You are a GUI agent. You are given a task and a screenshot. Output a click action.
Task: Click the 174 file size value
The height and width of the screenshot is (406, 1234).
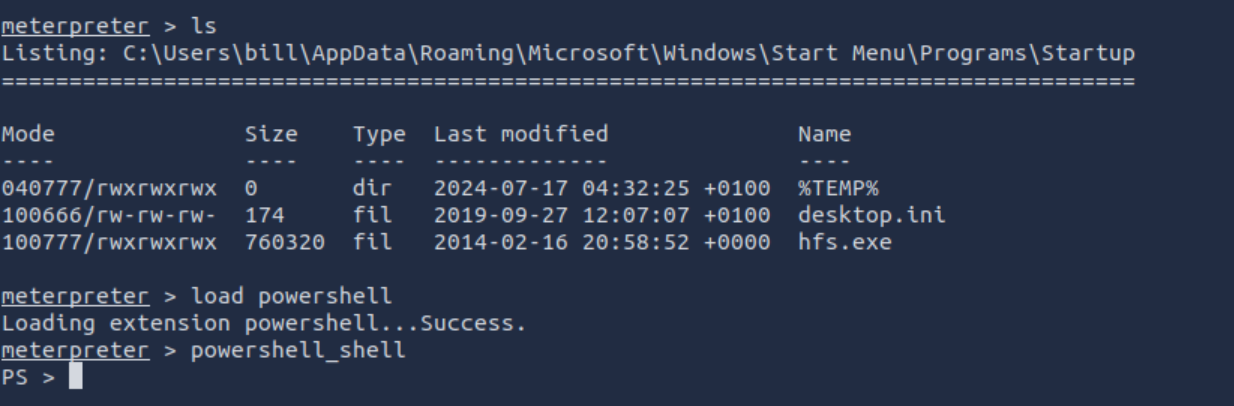coord(264,214)
